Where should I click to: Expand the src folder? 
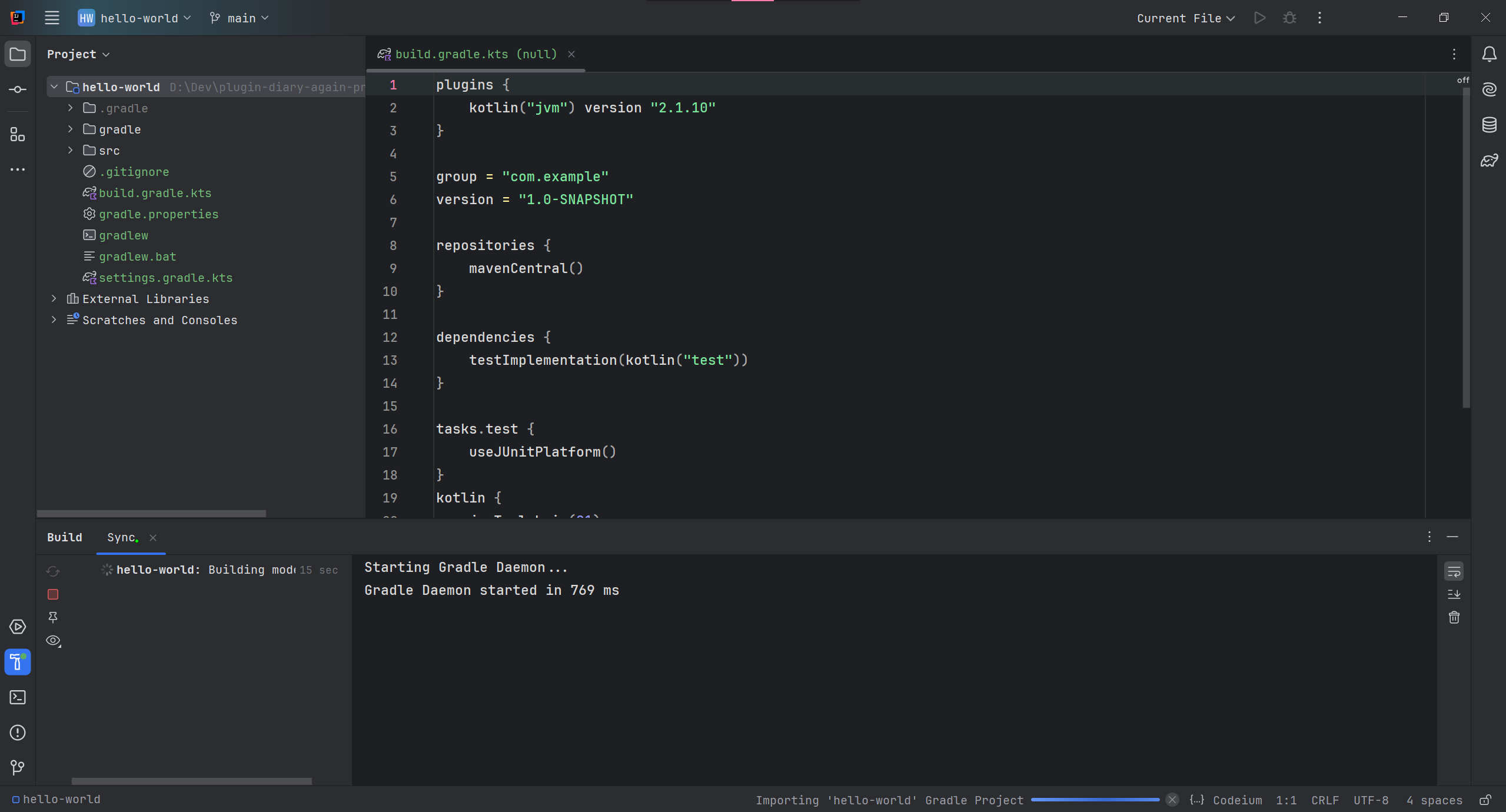(71, 151)
